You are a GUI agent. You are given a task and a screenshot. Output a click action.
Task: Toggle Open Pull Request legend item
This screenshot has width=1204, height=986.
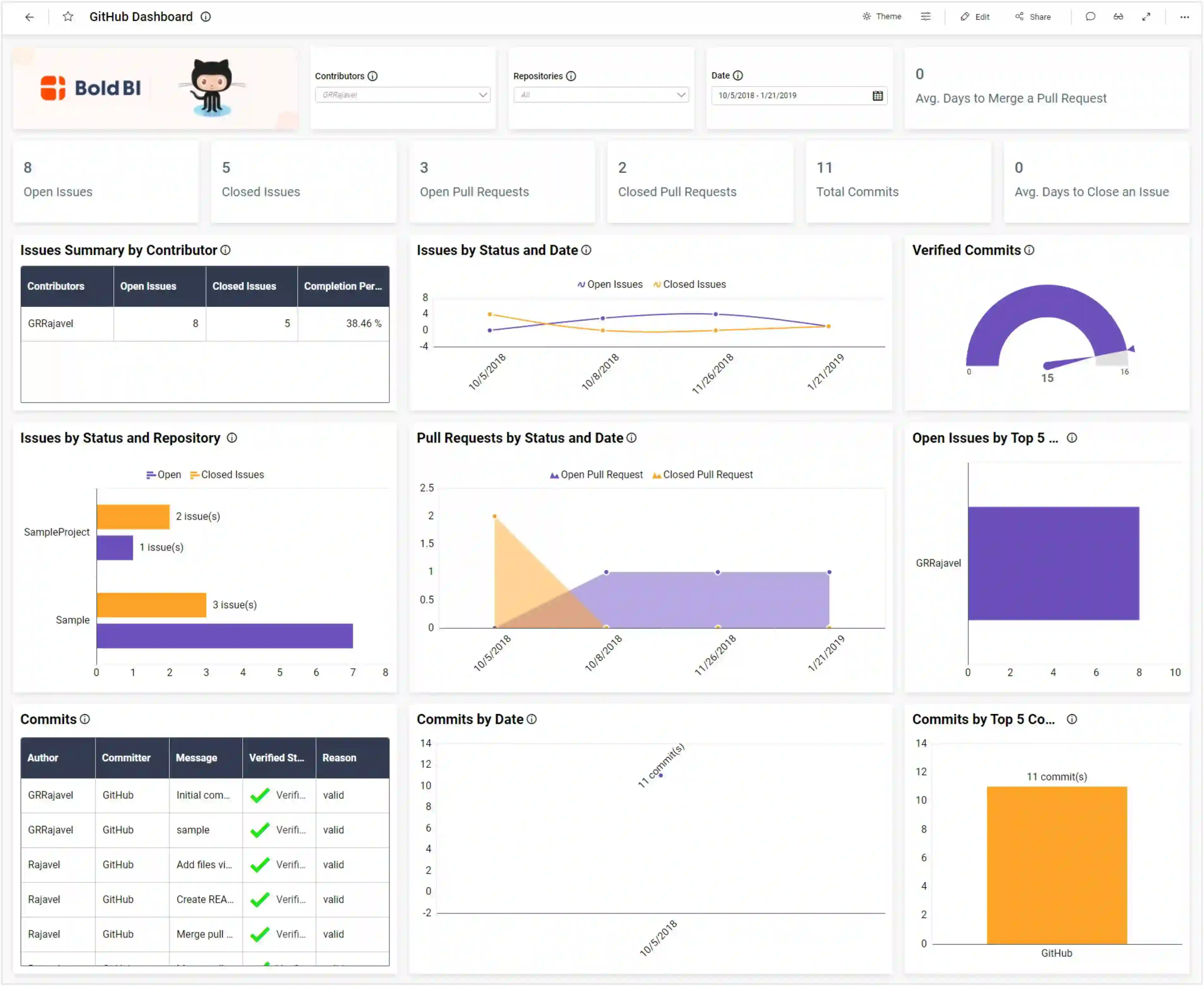point(596,475)
